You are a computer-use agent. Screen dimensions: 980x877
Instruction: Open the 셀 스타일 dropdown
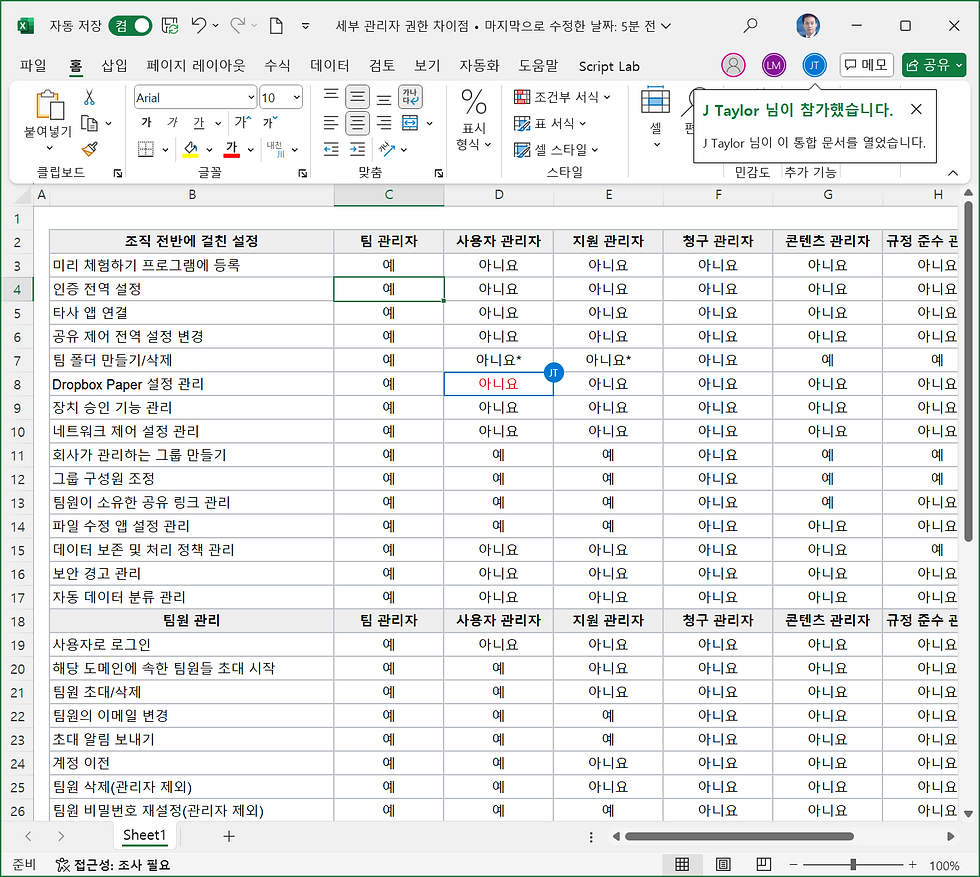point(556,149)
